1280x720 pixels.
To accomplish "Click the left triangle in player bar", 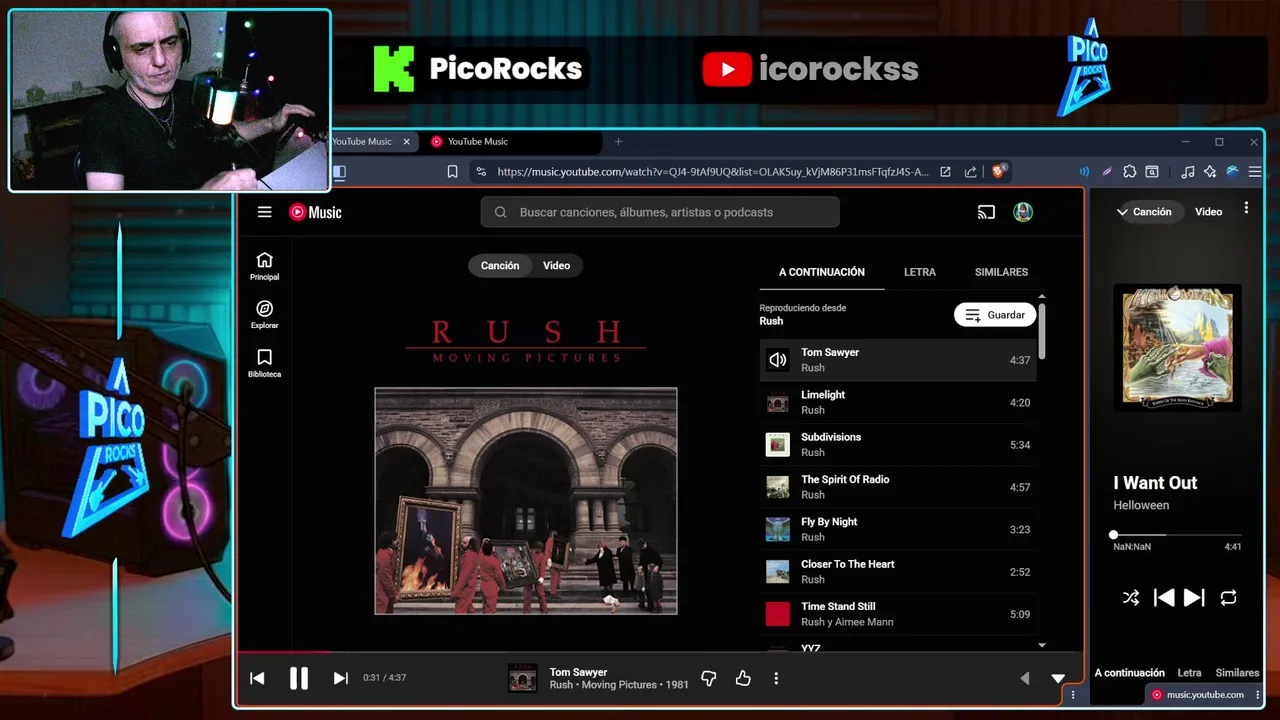I will pyautogui.click(x=1024, y=678).
